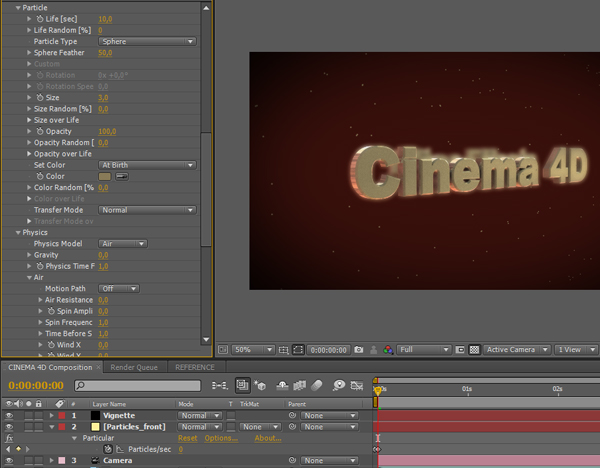
Task: Toggle stopwatch for particle Color
Action: tap(40, 176)
